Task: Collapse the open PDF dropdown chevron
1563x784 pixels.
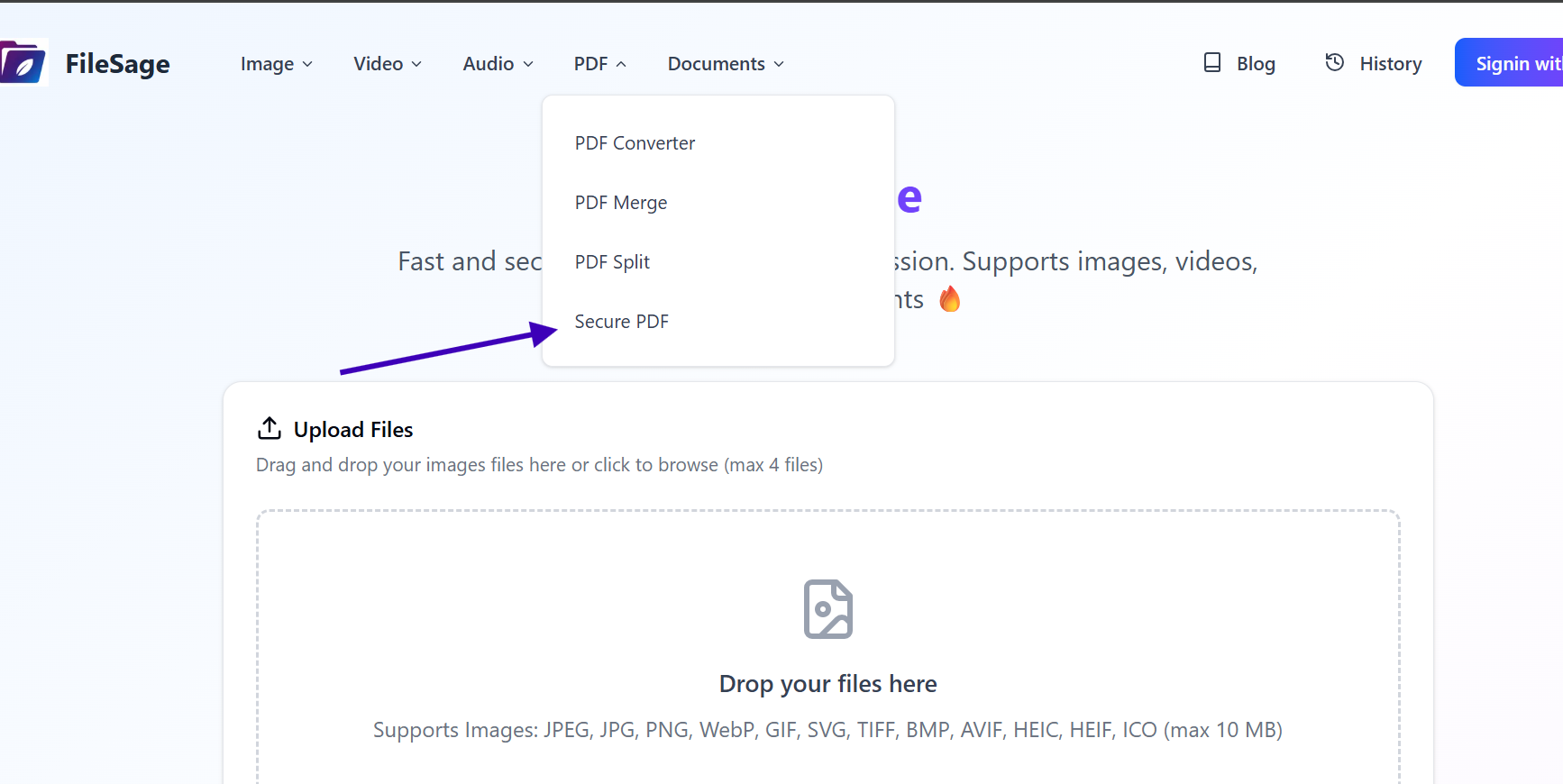Action: point(623,63)
